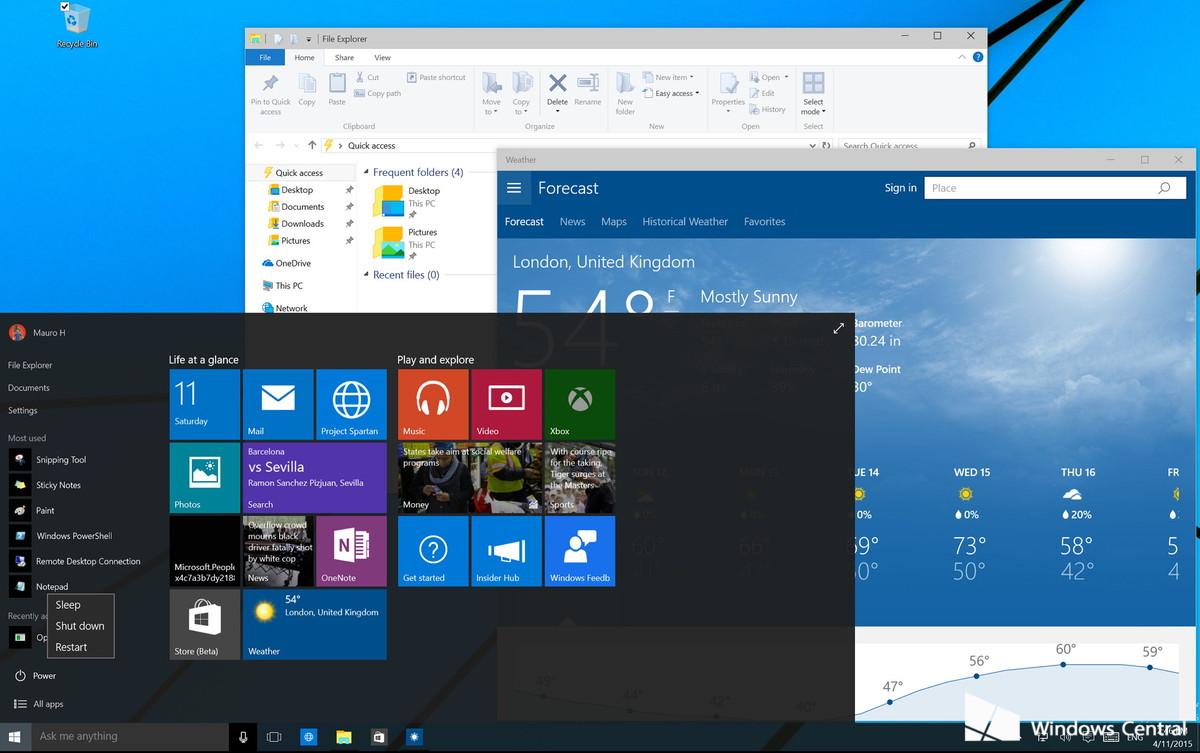This screenshot has height=753, width=1200.
Task: Open the Weather app hamburger menu
Action: click(x=514, y=188)
